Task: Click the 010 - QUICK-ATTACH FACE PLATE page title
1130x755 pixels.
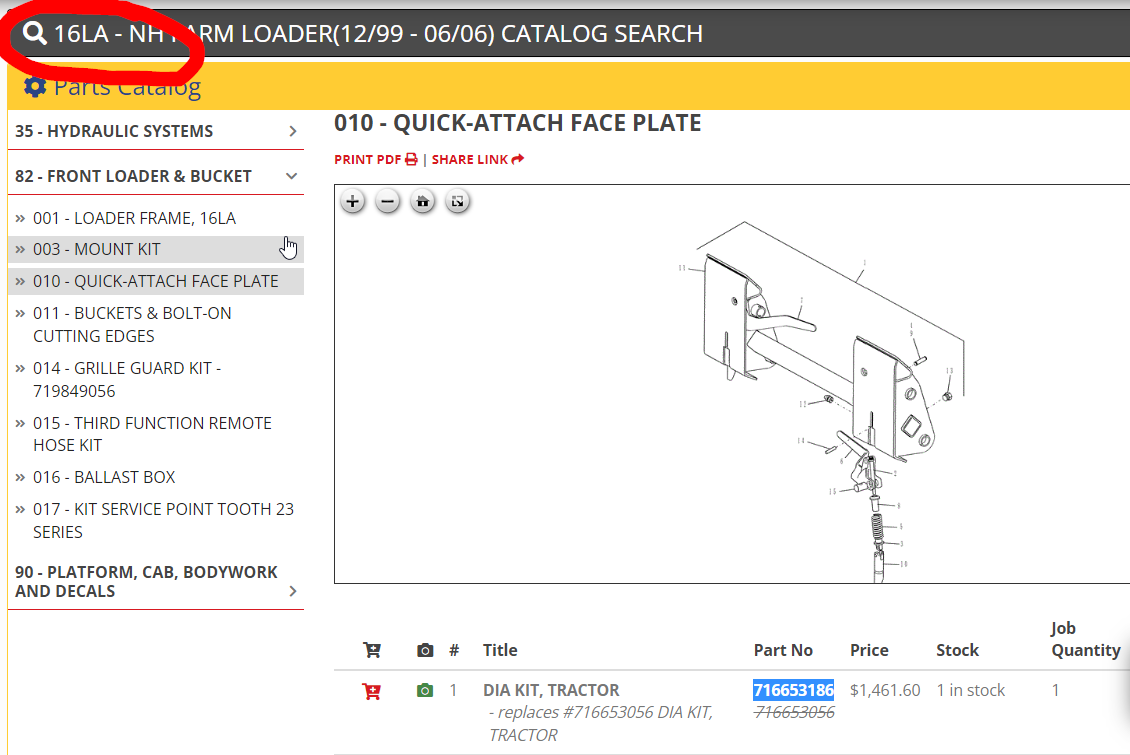Action: tap(517, 123)
